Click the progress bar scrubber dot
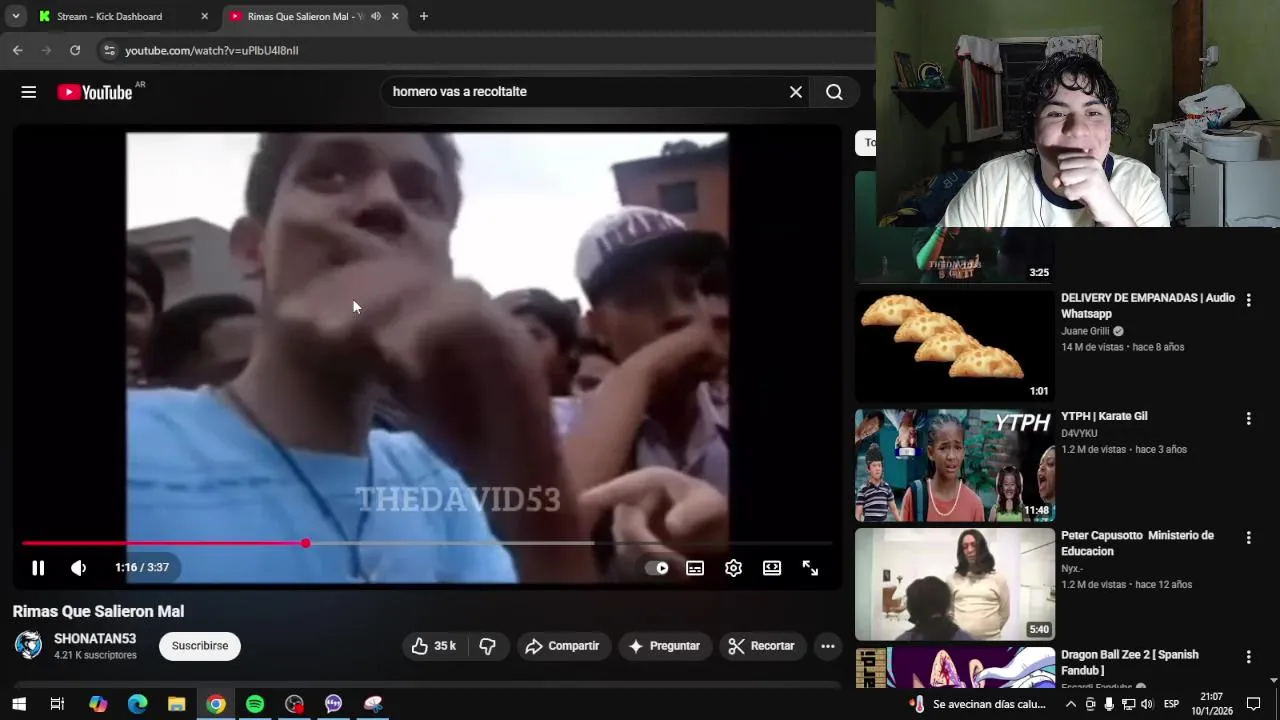The height and width of the screenshot is (720, 1280). 305,543
